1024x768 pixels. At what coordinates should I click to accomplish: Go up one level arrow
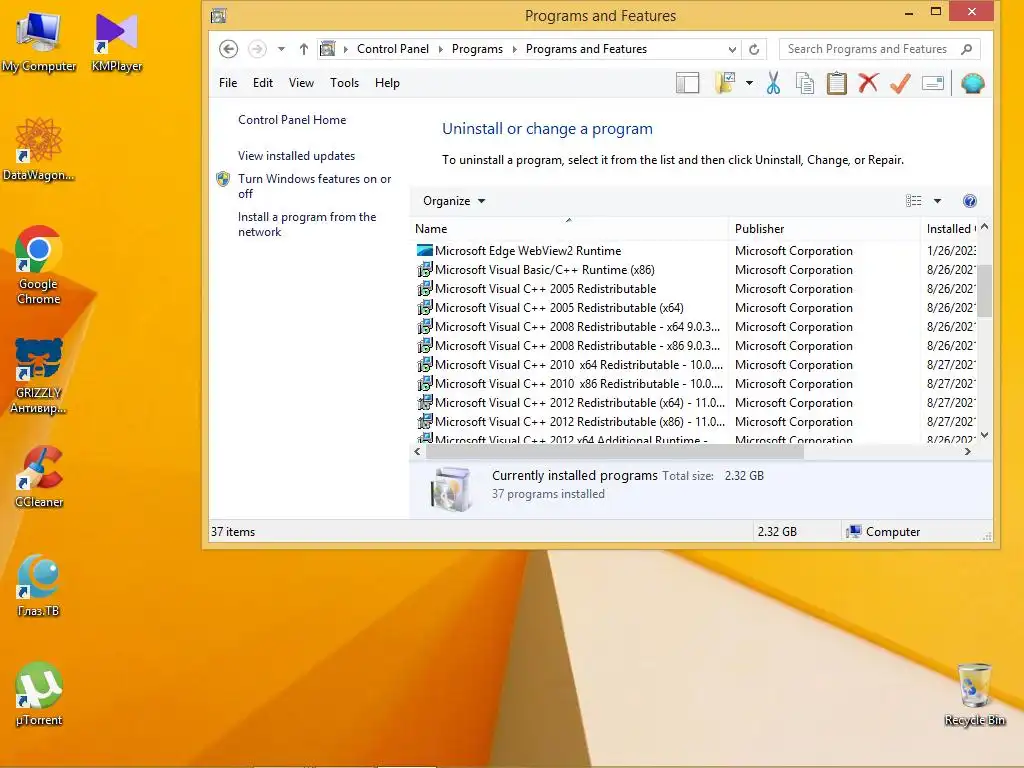coord(304,49)
